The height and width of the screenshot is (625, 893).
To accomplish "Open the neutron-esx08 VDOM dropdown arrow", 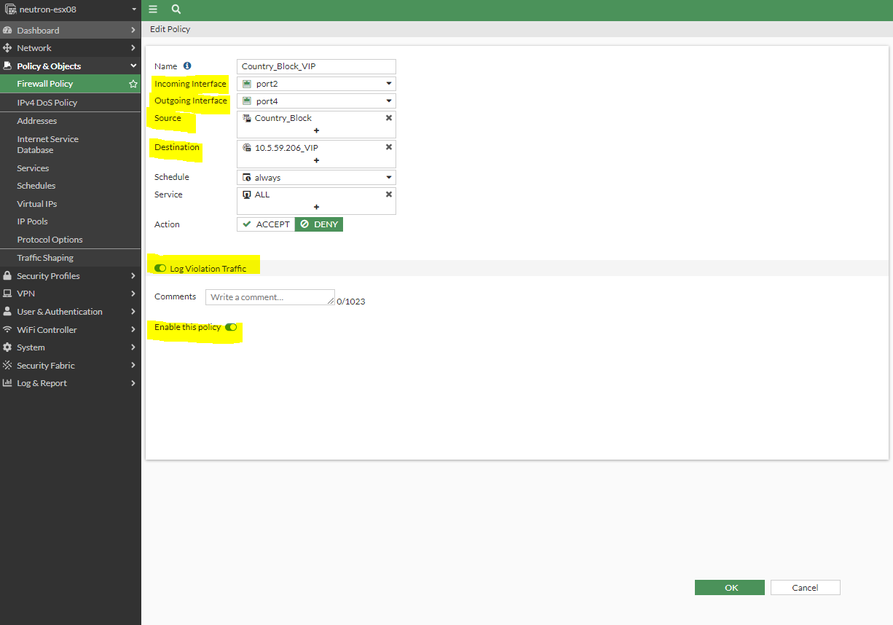I will click(134, 9).
